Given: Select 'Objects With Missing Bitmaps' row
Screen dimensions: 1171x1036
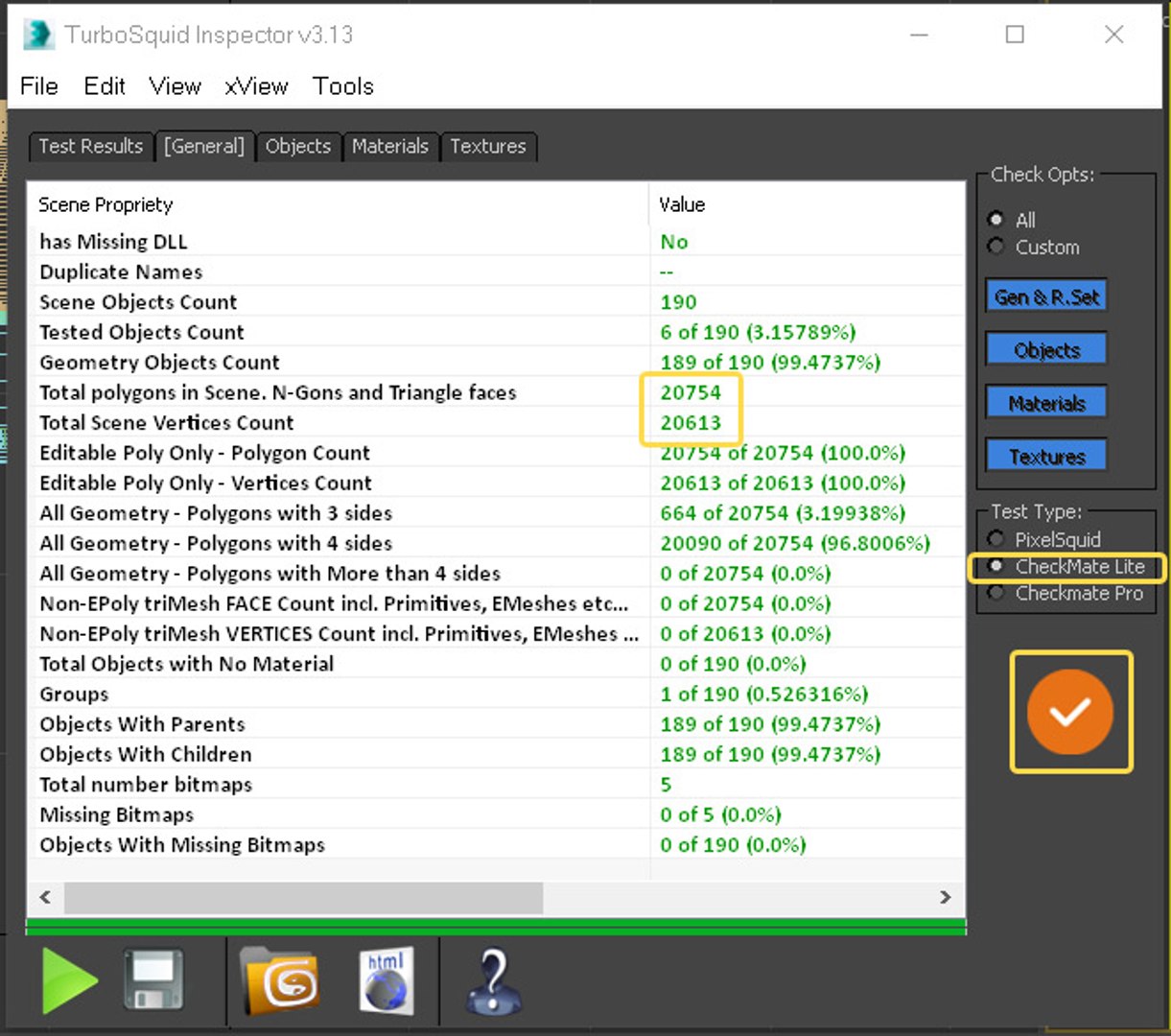Looking at the screenshot, I should (x=496, y=845).
